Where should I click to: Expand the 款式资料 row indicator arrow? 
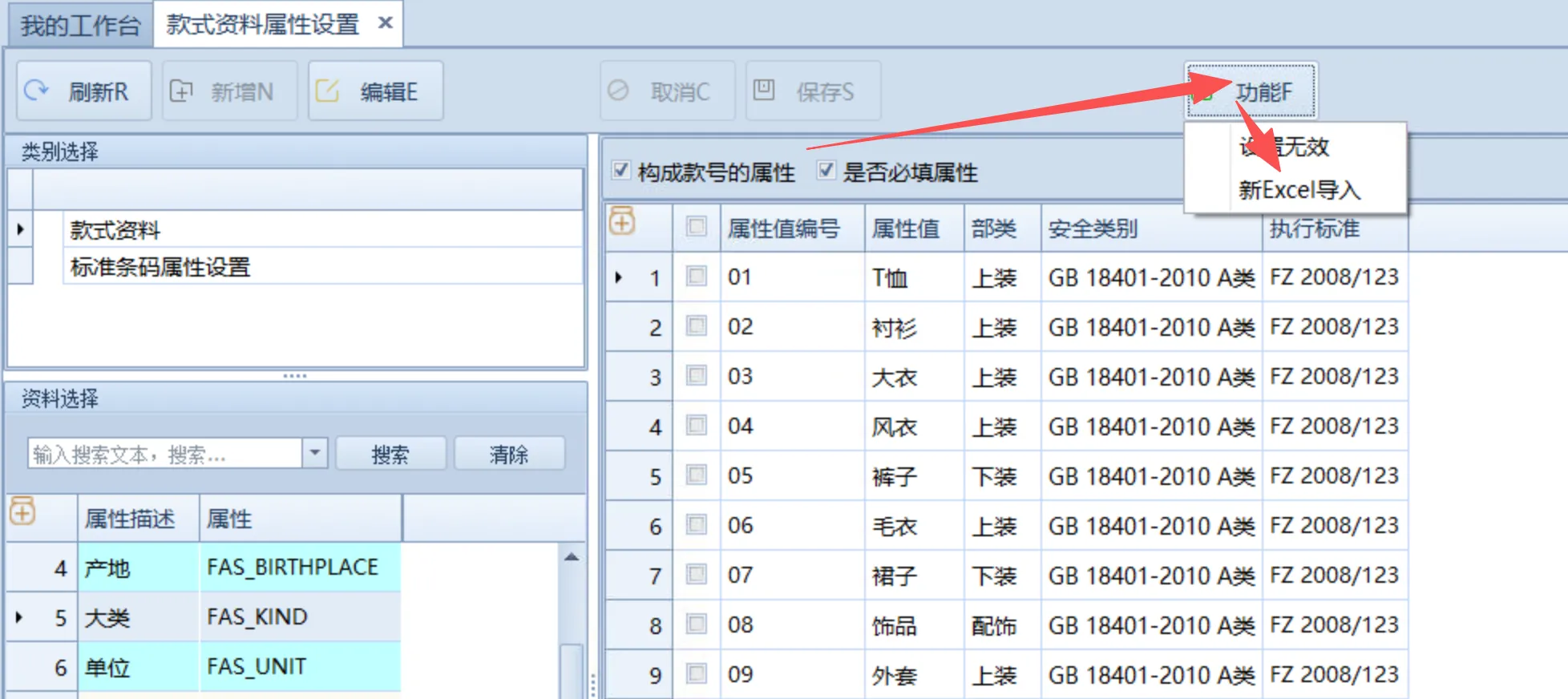pos(21,229)
